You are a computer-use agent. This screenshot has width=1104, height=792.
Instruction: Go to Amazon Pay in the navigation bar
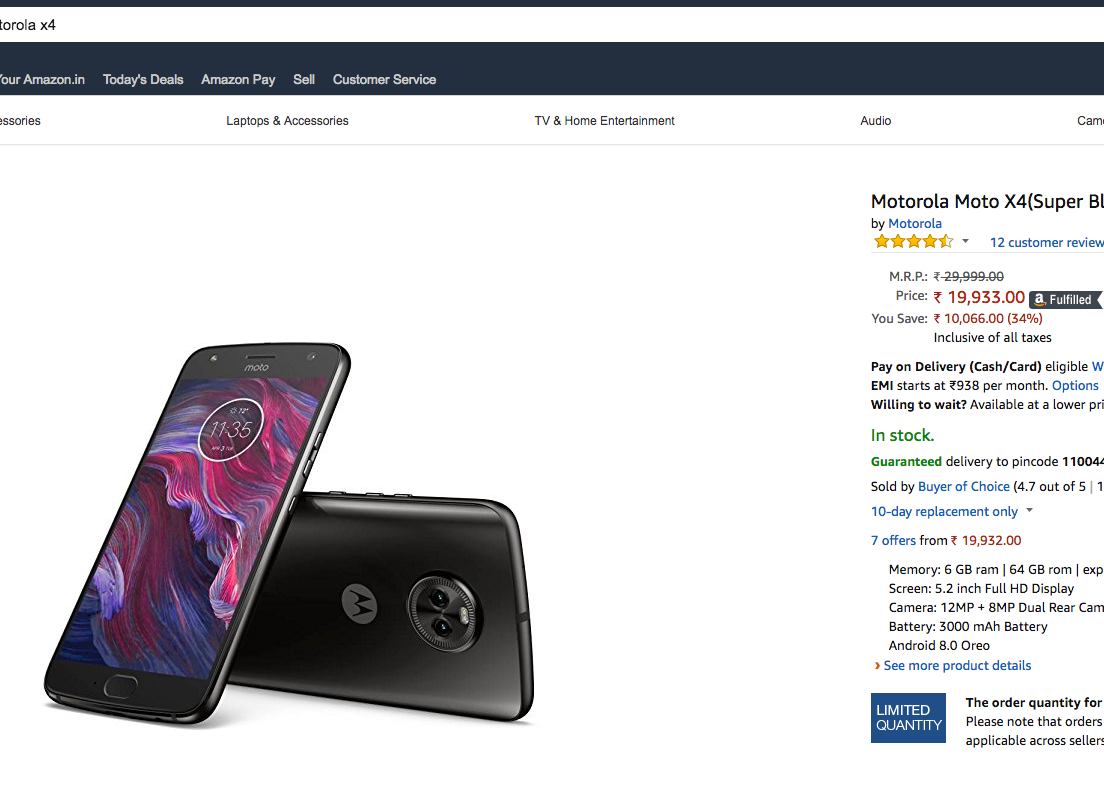(238, 79)
